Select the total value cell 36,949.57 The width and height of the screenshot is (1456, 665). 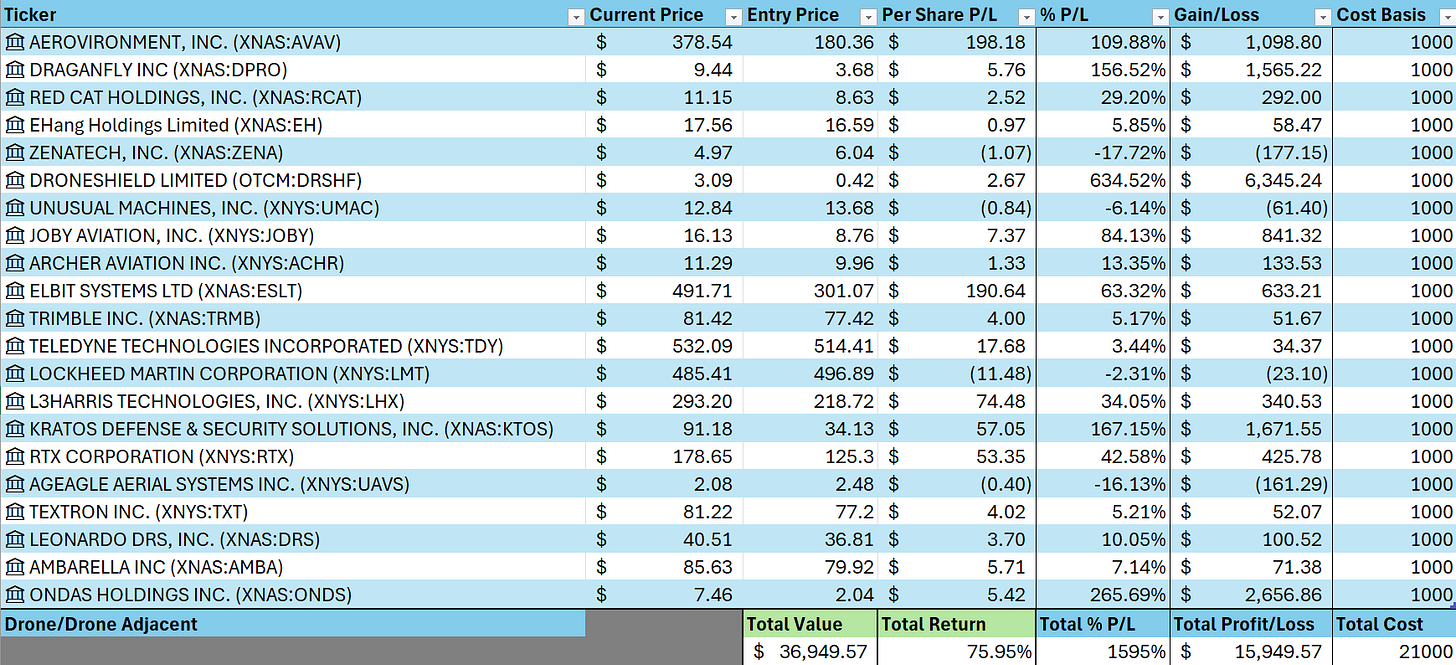click(811, 651)
